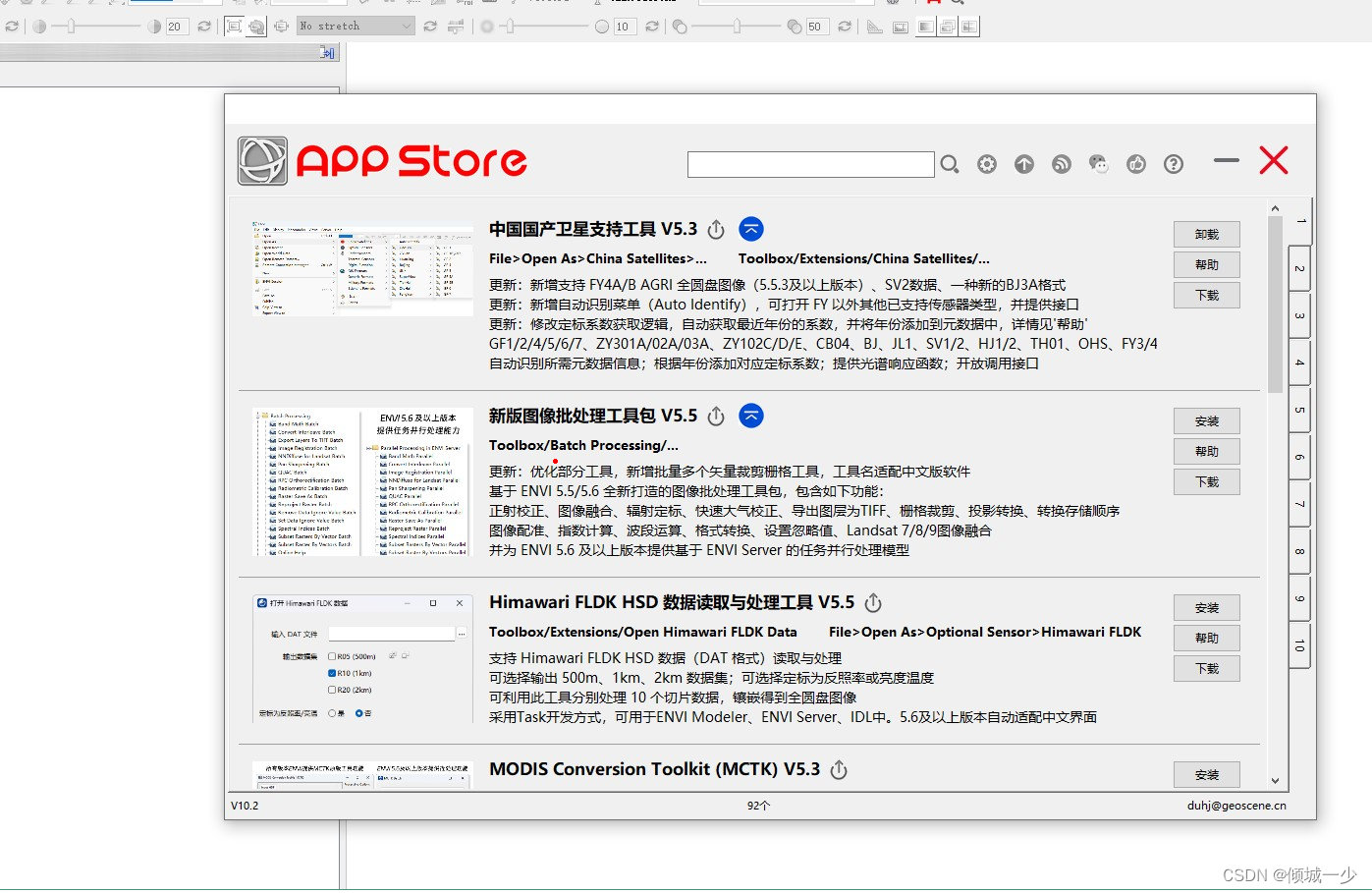The width and height of the screenshot is (1372, 893).
Task: Click icon between stretch refresh and value-10 slider
Action: point(455,27)
